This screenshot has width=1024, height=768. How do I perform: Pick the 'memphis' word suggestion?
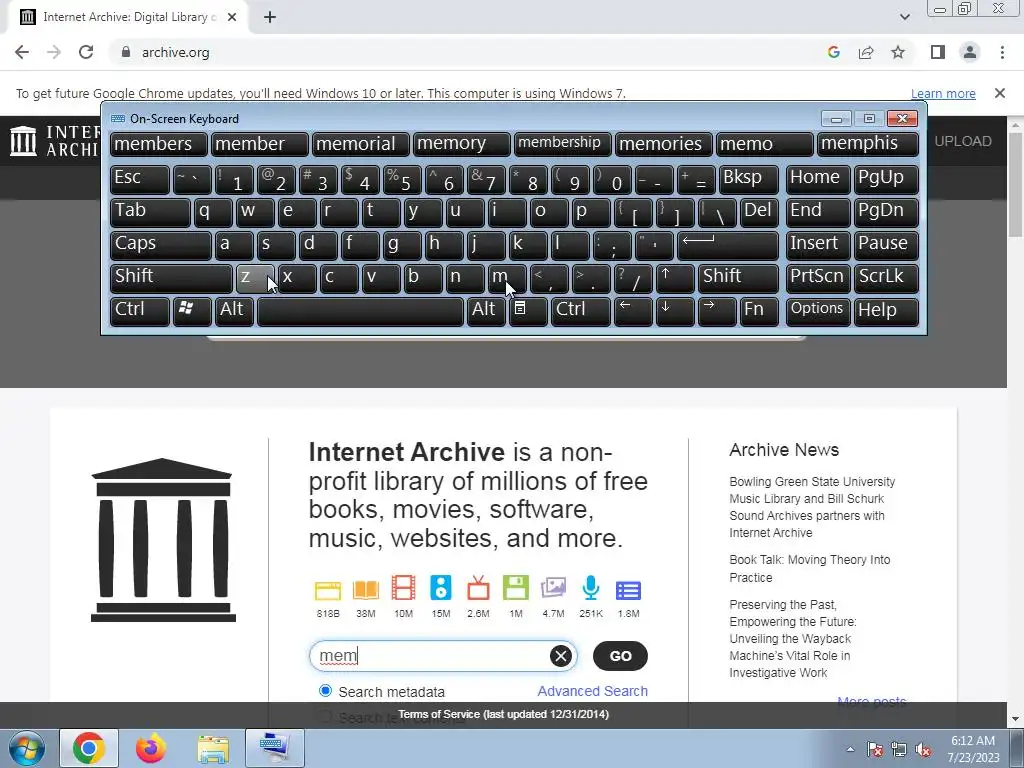pyautogui.click(x=867, y=144)
